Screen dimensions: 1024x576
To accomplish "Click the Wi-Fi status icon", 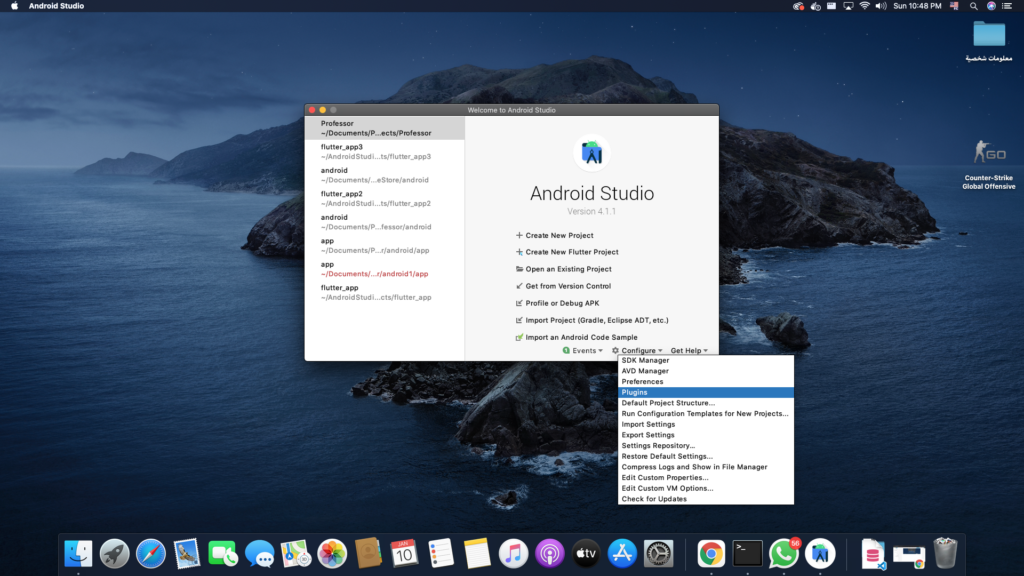I will tap(865, 6).
